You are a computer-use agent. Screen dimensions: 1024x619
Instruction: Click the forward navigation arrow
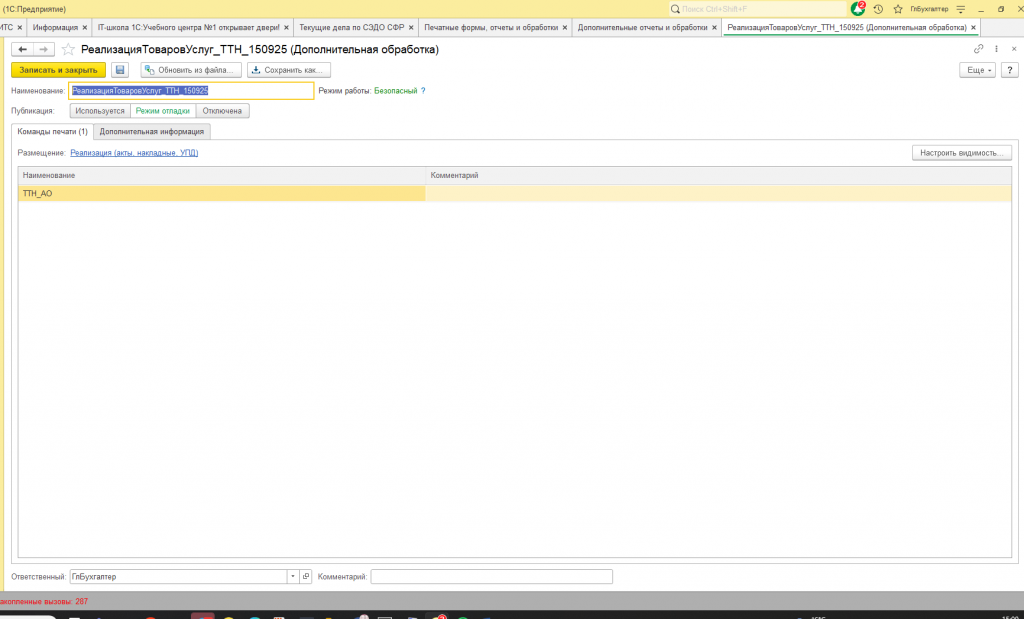coord(44,50)
